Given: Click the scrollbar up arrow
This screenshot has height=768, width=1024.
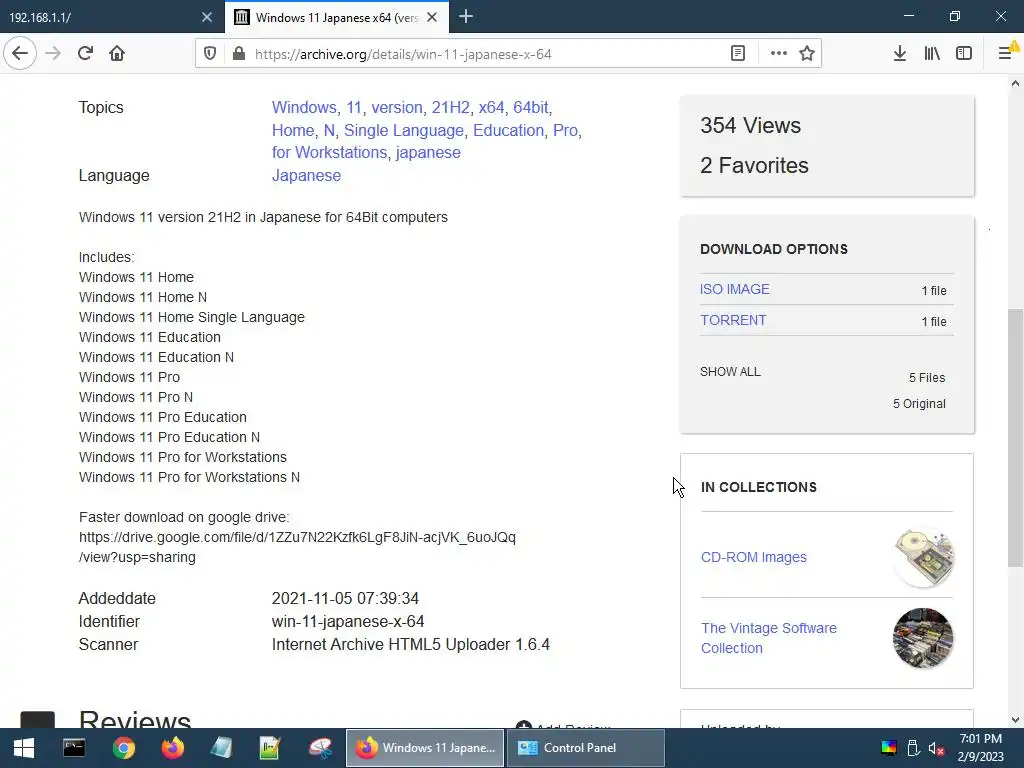Looking at the screenshot, I should (1015, 83).
